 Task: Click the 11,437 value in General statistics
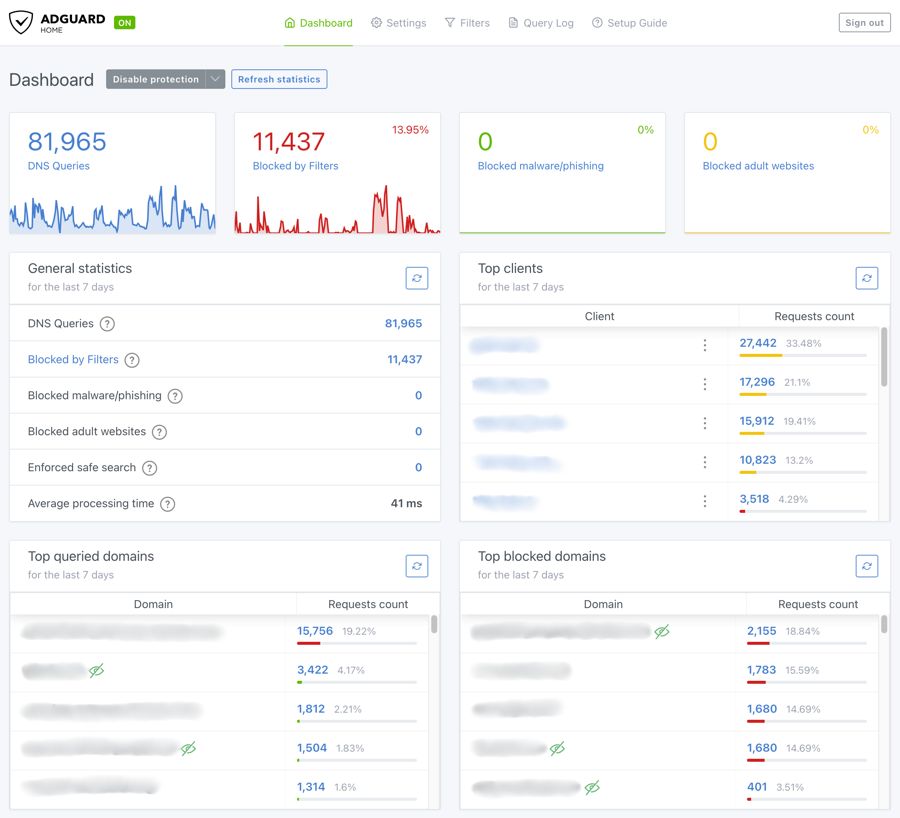click(405, 359)
